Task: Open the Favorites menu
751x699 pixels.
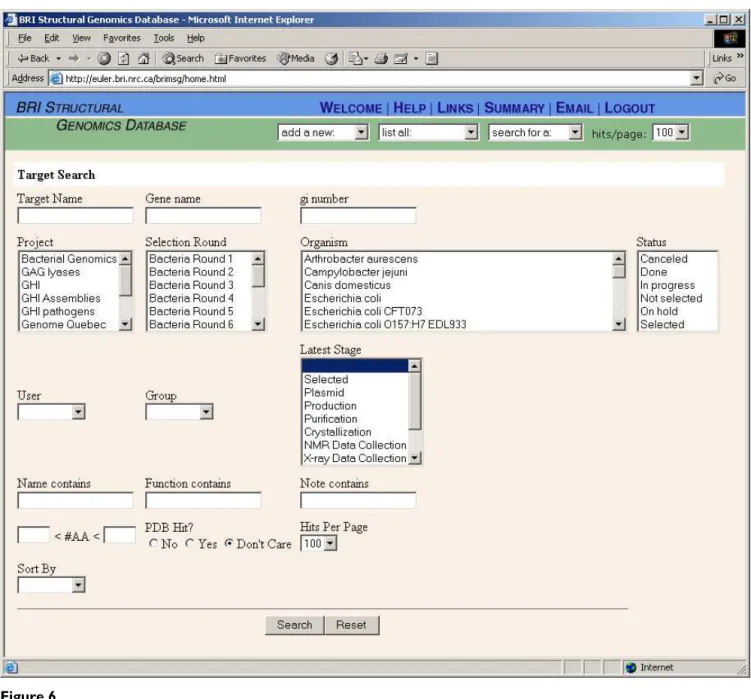Action: 122,38
